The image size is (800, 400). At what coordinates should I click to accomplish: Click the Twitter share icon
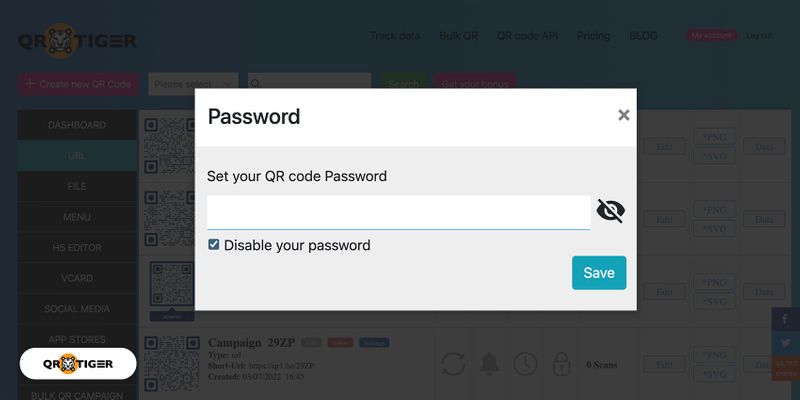point(785,344)
